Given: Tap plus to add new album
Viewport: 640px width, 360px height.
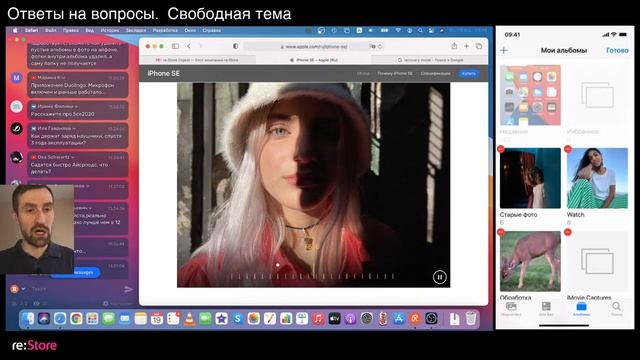Looking at the screenshot, I should click(504, 50).
